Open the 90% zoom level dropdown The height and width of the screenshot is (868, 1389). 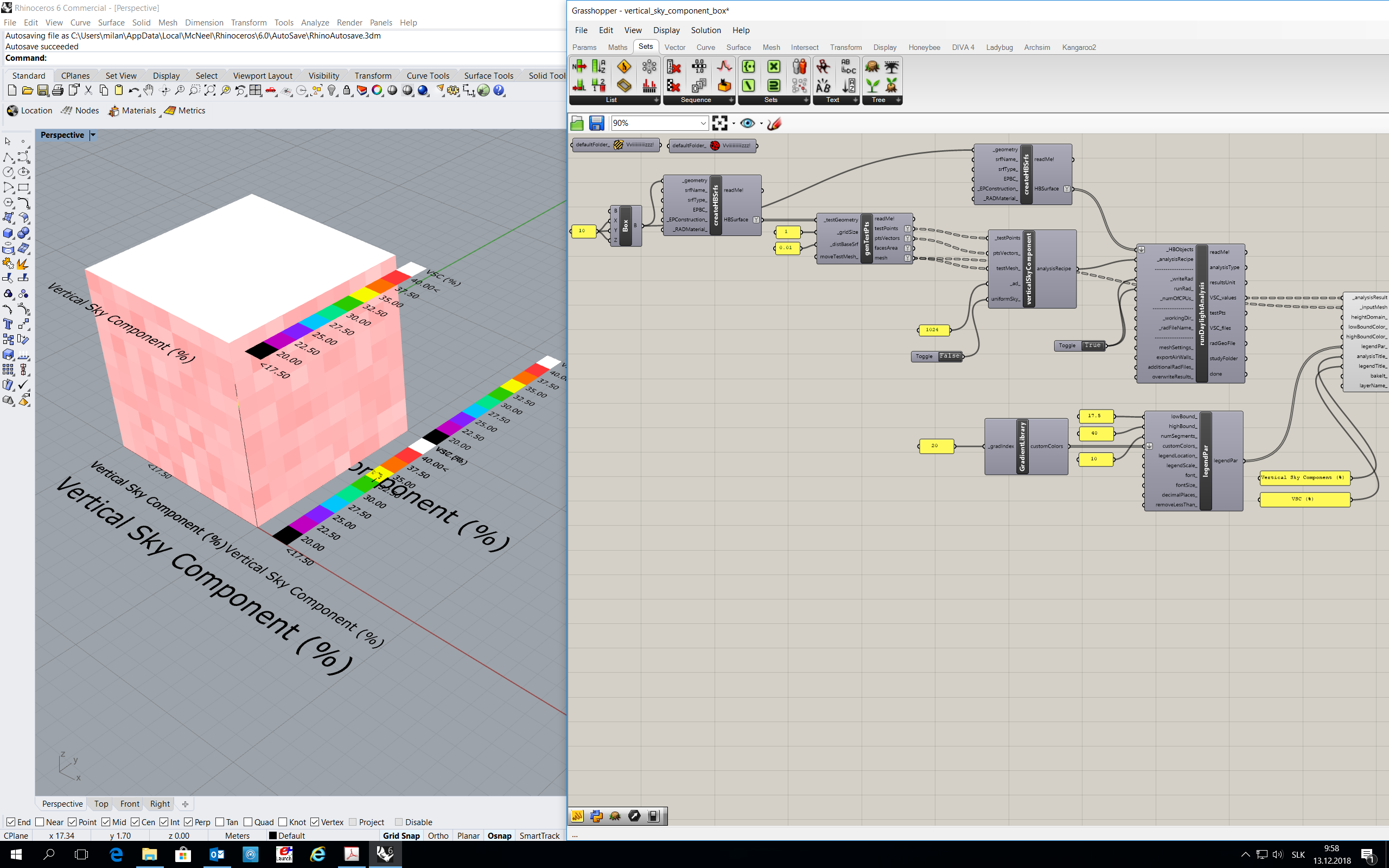(x=703, y=123)
